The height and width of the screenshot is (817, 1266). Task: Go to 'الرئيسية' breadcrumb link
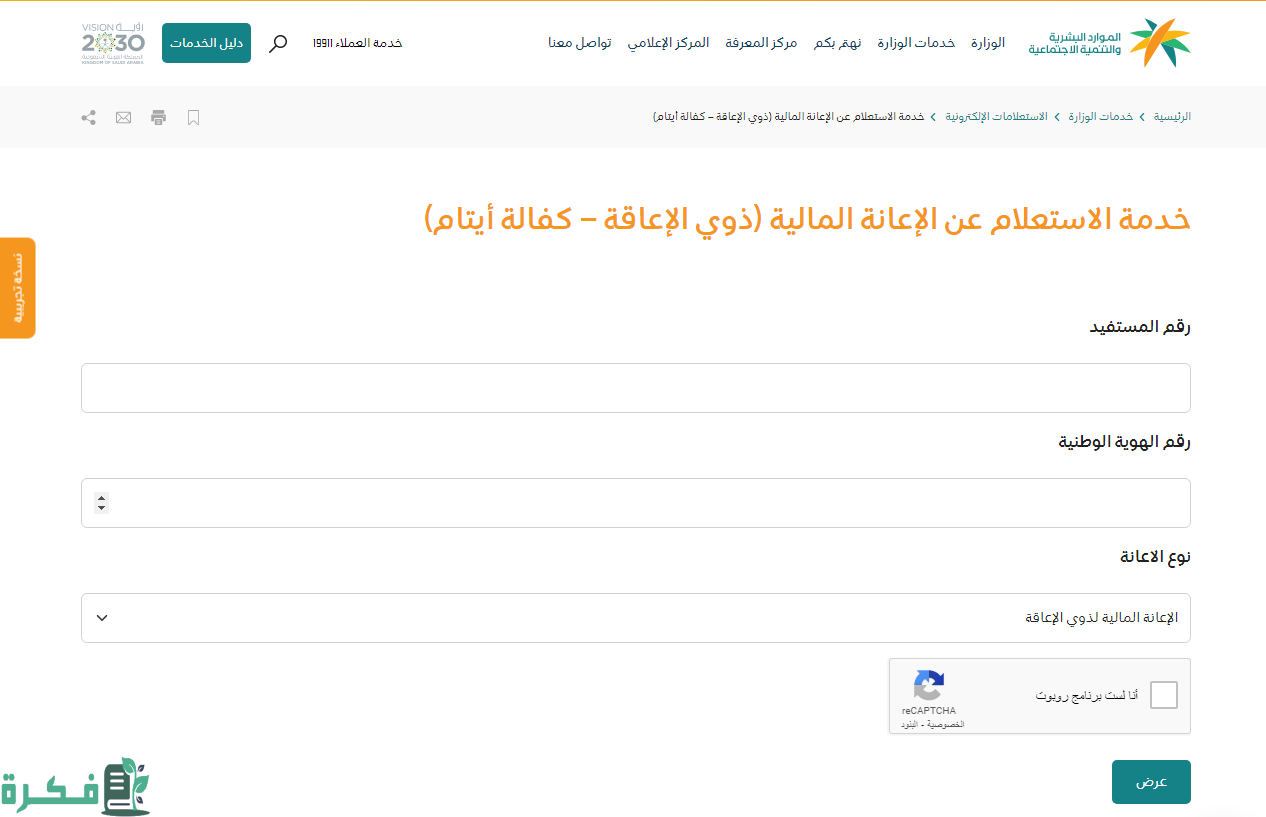(1172, 117)
